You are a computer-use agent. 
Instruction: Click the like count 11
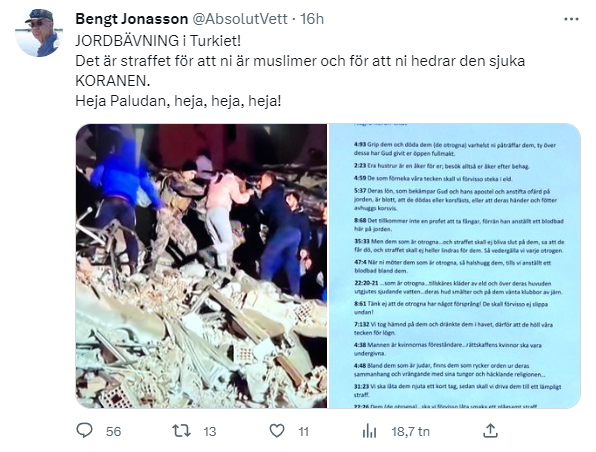click(303, 431)
